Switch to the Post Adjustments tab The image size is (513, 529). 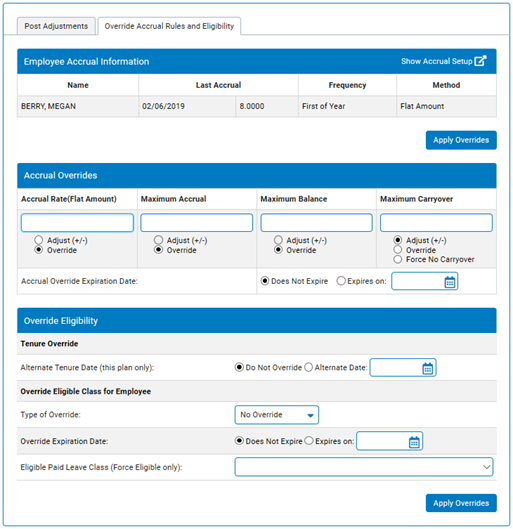(56, 26)
